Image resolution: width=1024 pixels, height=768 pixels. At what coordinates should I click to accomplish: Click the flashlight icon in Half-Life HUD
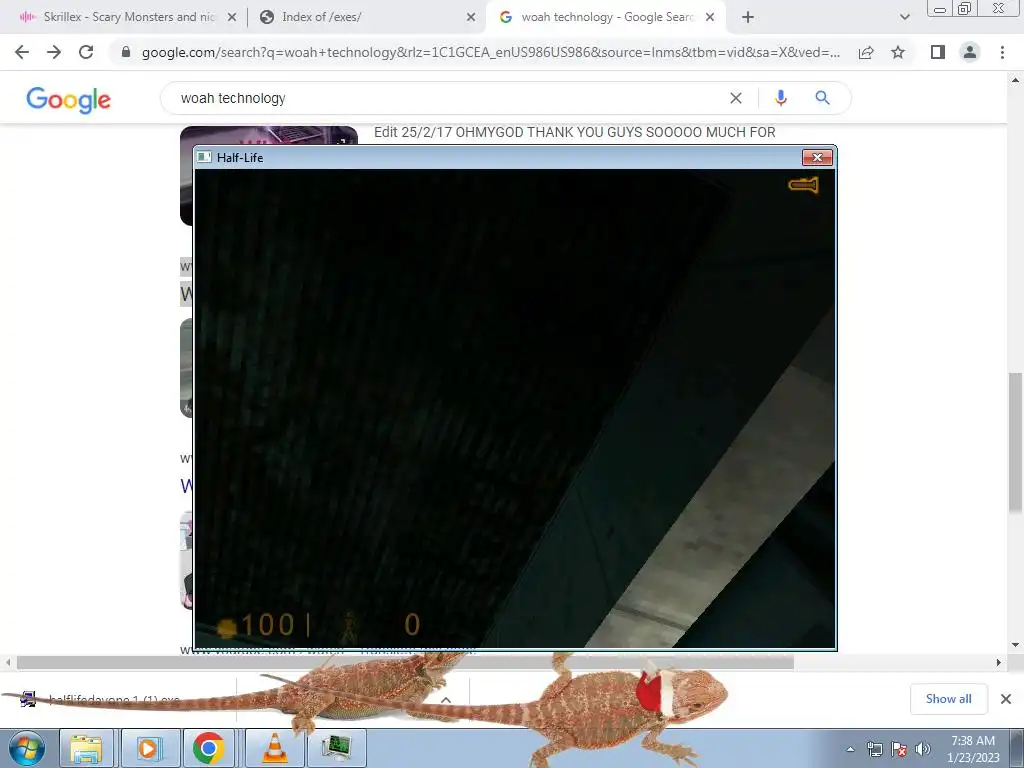803,185
